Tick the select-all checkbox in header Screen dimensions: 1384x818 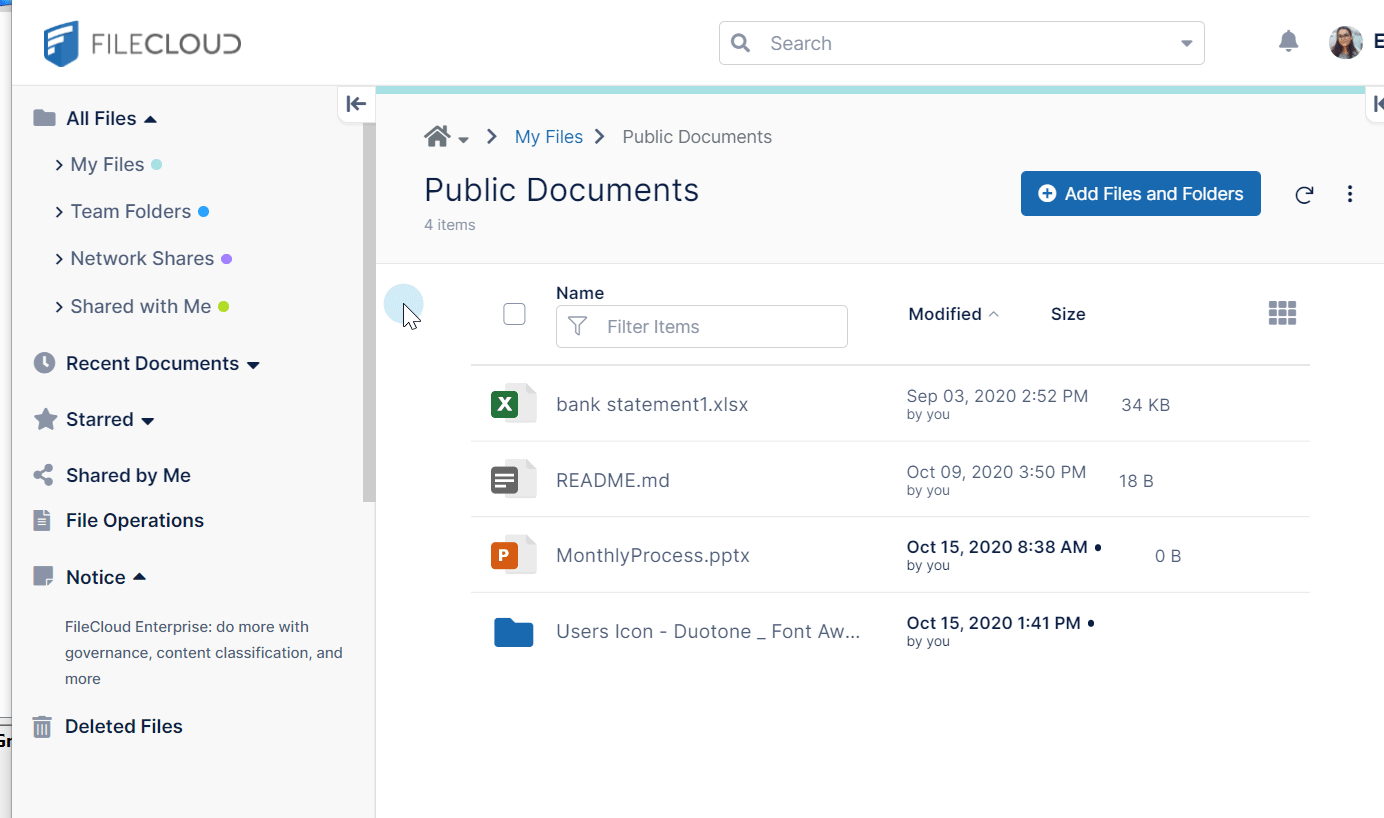(x=514, y=314)
